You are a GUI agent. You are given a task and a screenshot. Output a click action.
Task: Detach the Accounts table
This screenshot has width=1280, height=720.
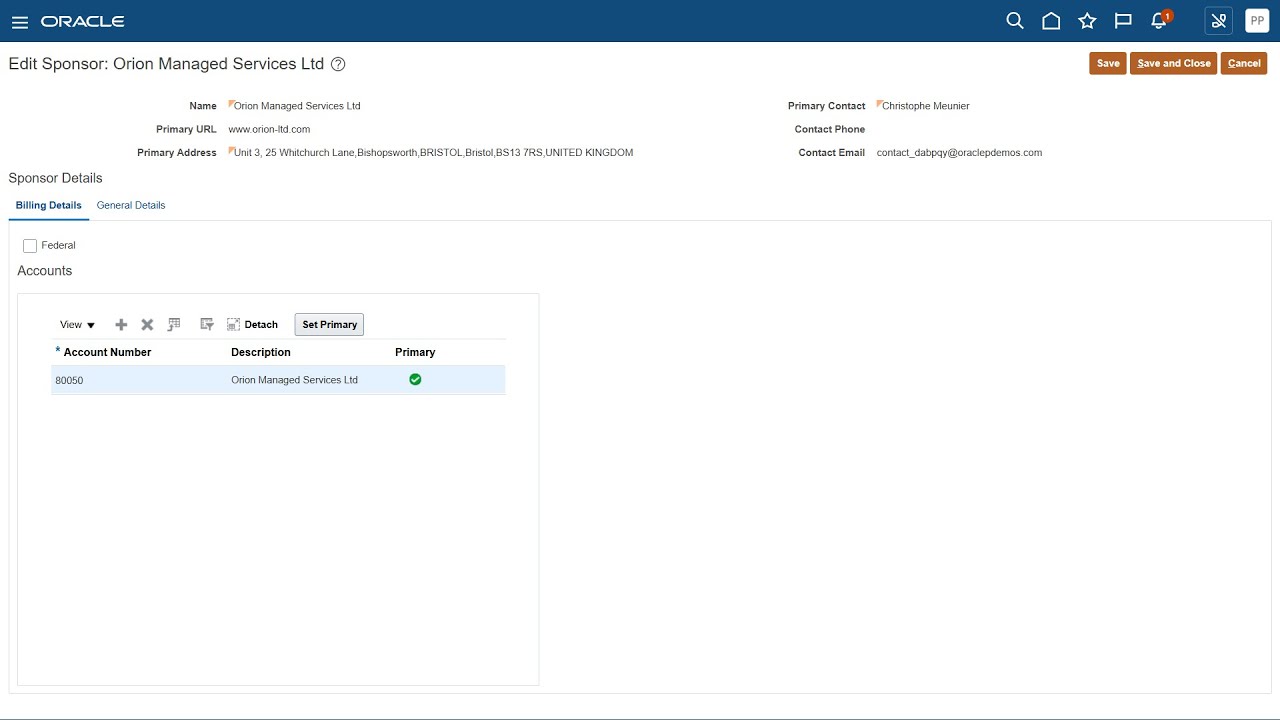point(252,324)
